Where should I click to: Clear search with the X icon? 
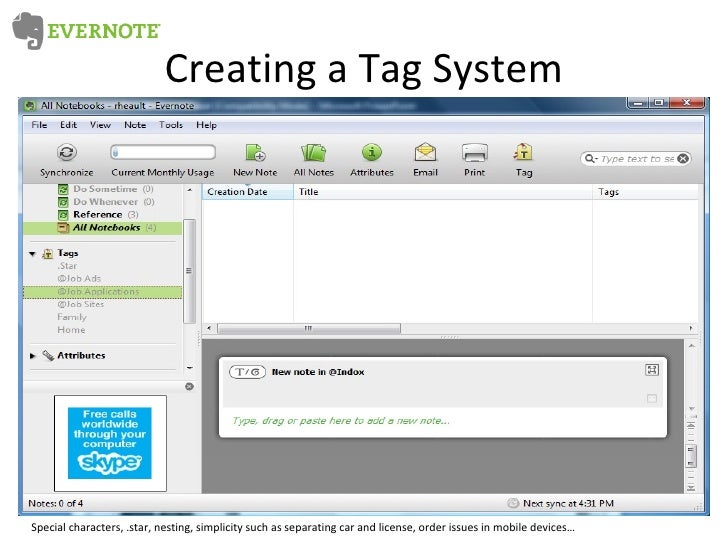point(683,159)
